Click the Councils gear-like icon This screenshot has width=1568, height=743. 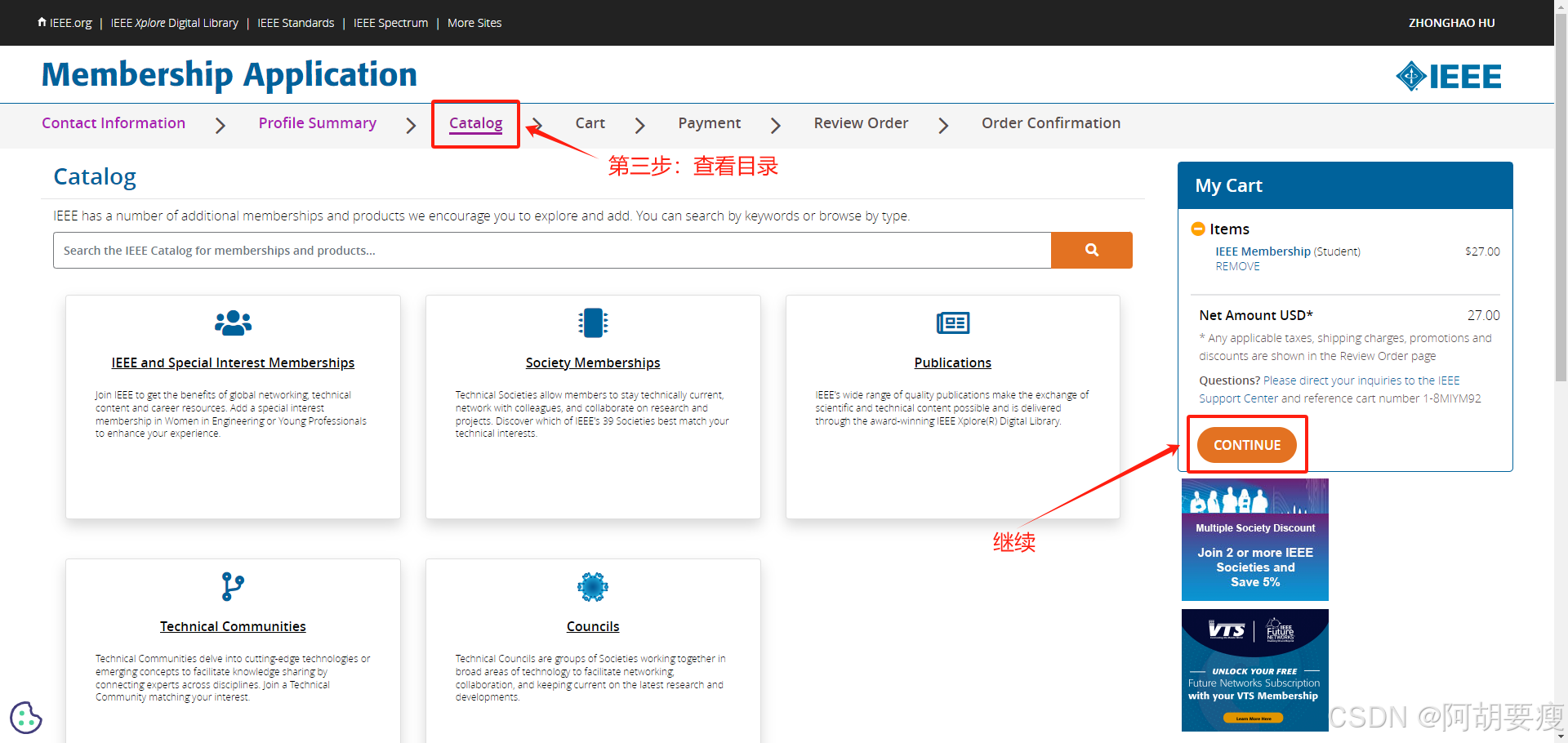tap(593, 587)
